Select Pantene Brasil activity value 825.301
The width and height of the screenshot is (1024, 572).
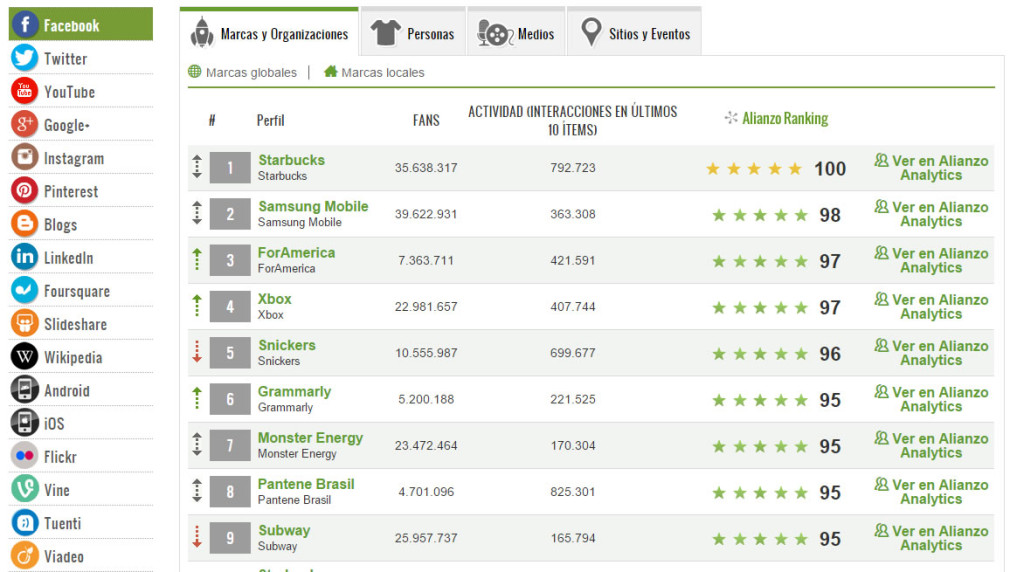pos(573,492)
